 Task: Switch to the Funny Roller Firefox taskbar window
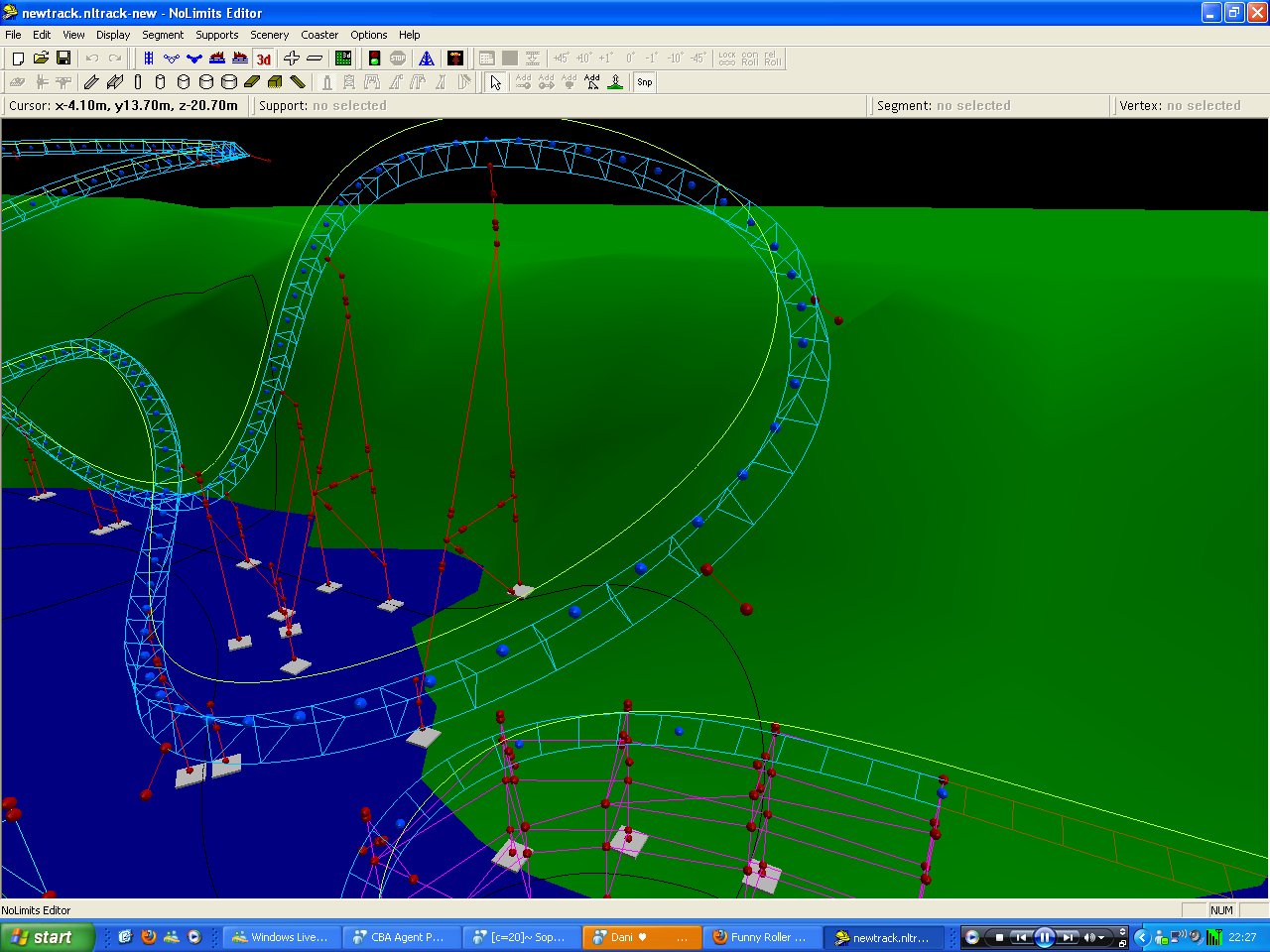(761, 937)
